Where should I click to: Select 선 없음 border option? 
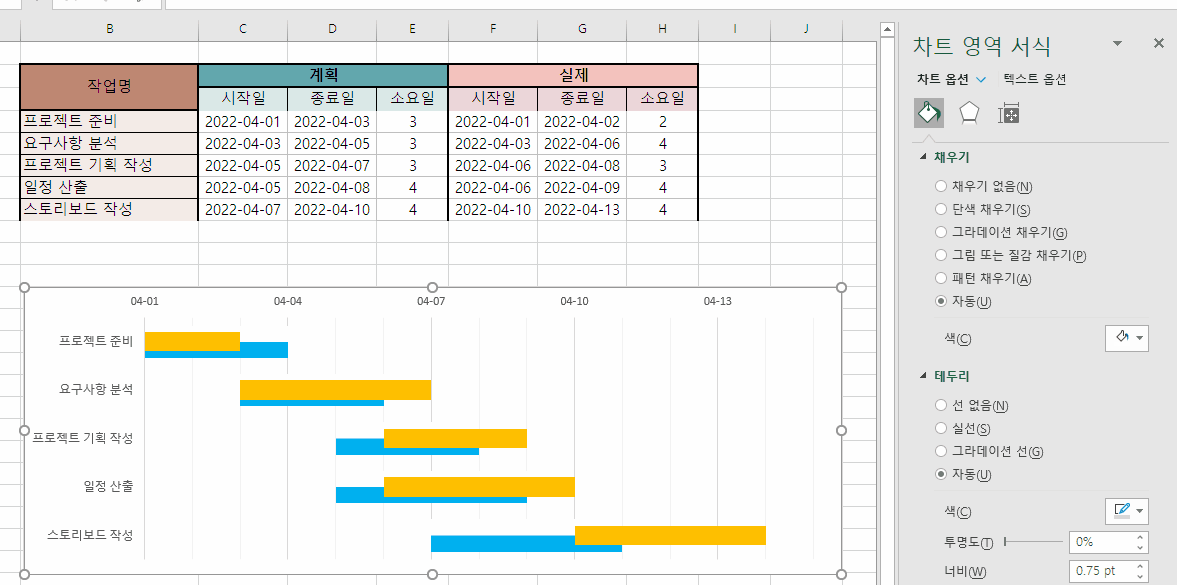click(941, 406)
